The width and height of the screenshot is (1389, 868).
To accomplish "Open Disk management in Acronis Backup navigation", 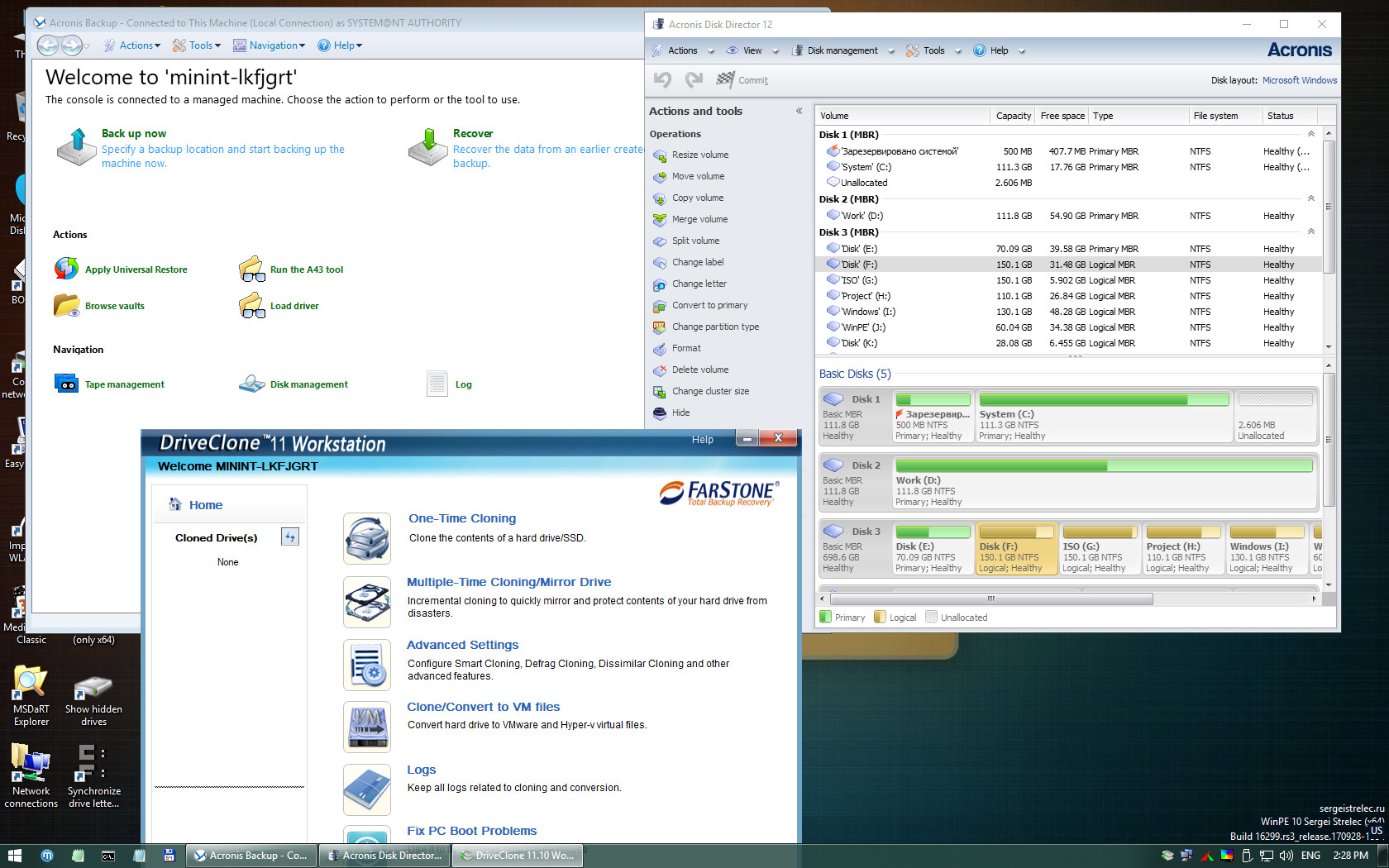I will (251, 384).
